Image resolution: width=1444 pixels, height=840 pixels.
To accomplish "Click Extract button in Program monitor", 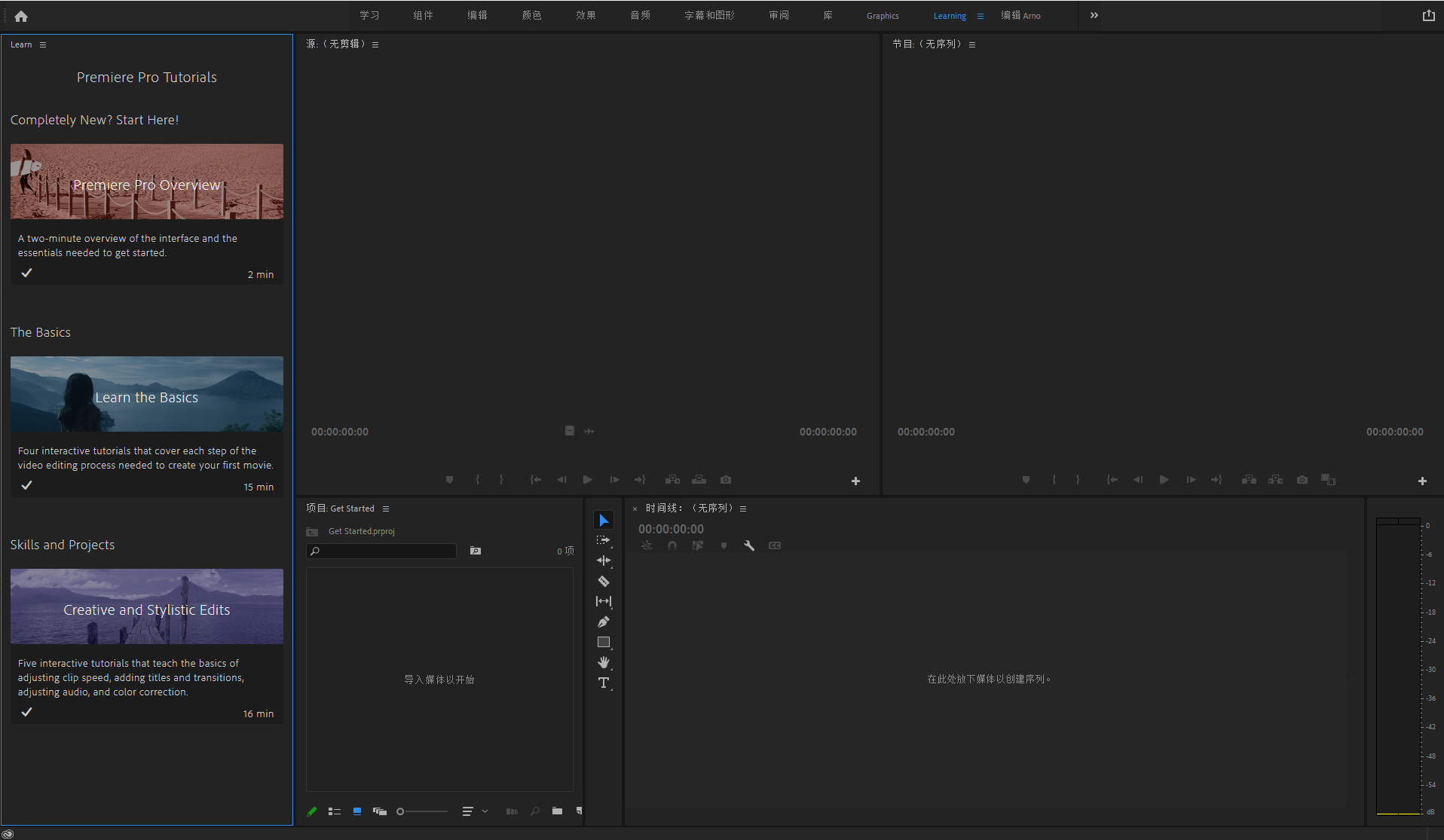I will pos(1275,480).
